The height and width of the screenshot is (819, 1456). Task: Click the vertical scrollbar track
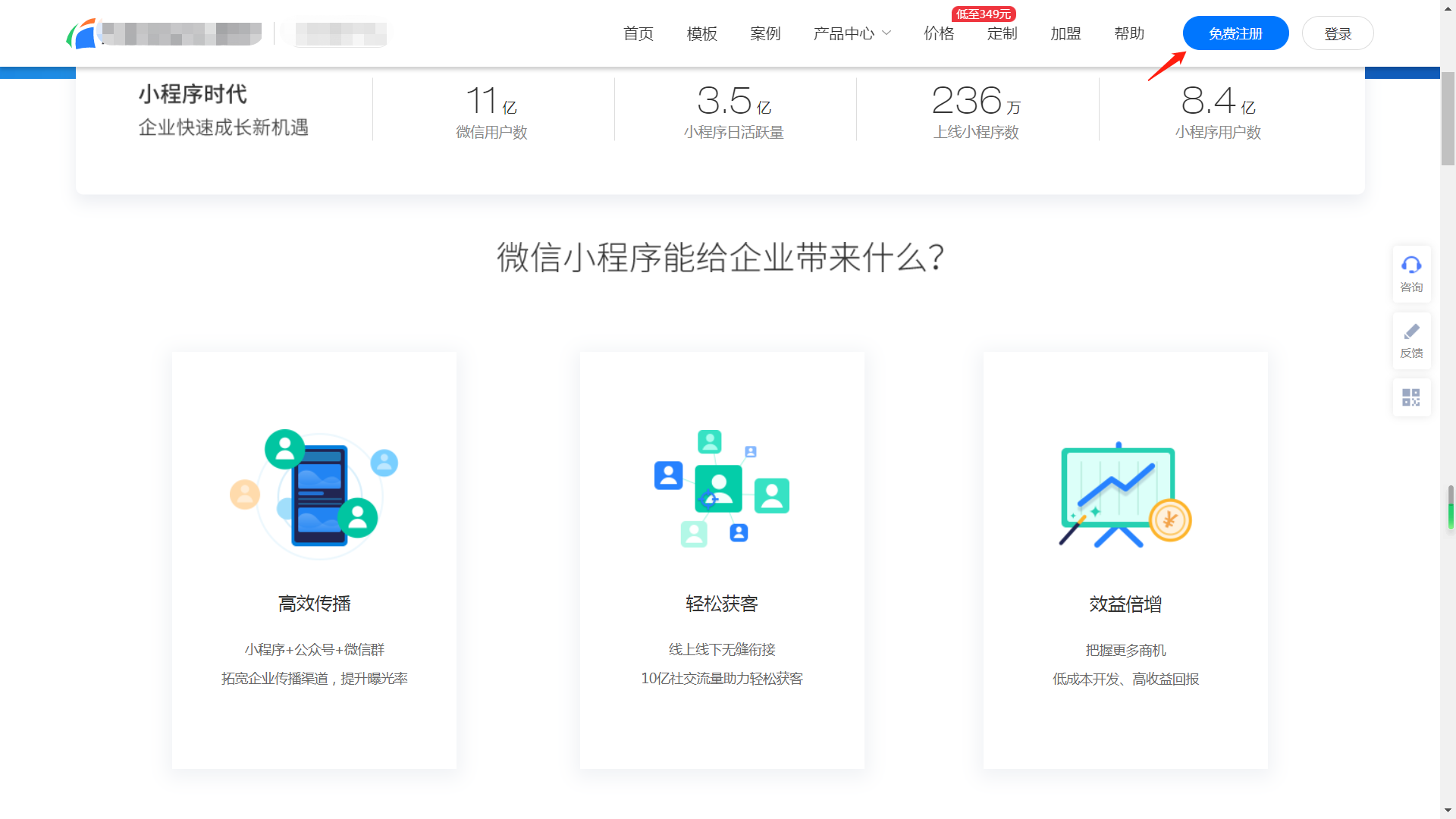pos(1447,455)
